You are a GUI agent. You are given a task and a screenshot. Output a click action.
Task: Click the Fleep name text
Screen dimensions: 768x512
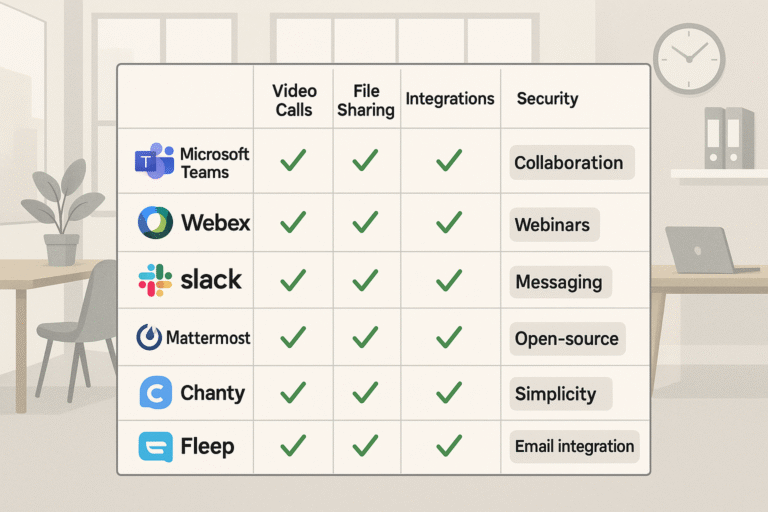point(208,447)
